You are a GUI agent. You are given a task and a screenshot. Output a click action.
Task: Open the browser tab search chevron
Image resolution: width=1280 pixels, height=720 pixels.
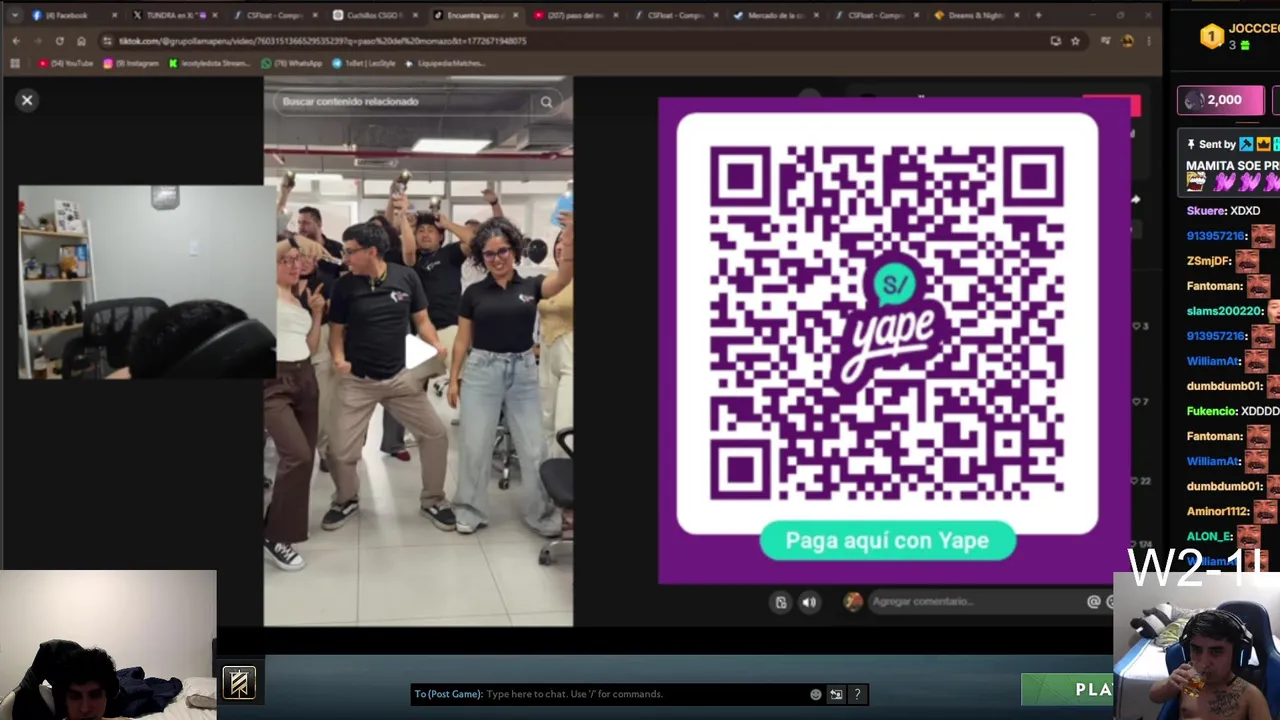(x=14, y=15)
